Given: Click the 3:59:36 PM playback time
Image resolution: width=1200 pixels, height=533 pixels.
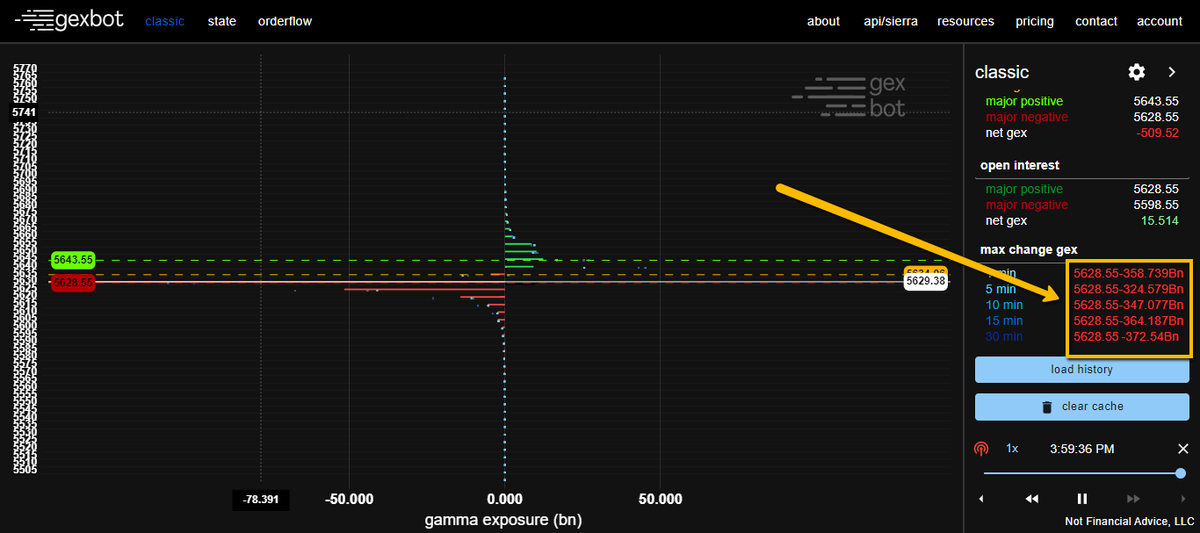Looking at the screenshot, I should (1082, 449).
